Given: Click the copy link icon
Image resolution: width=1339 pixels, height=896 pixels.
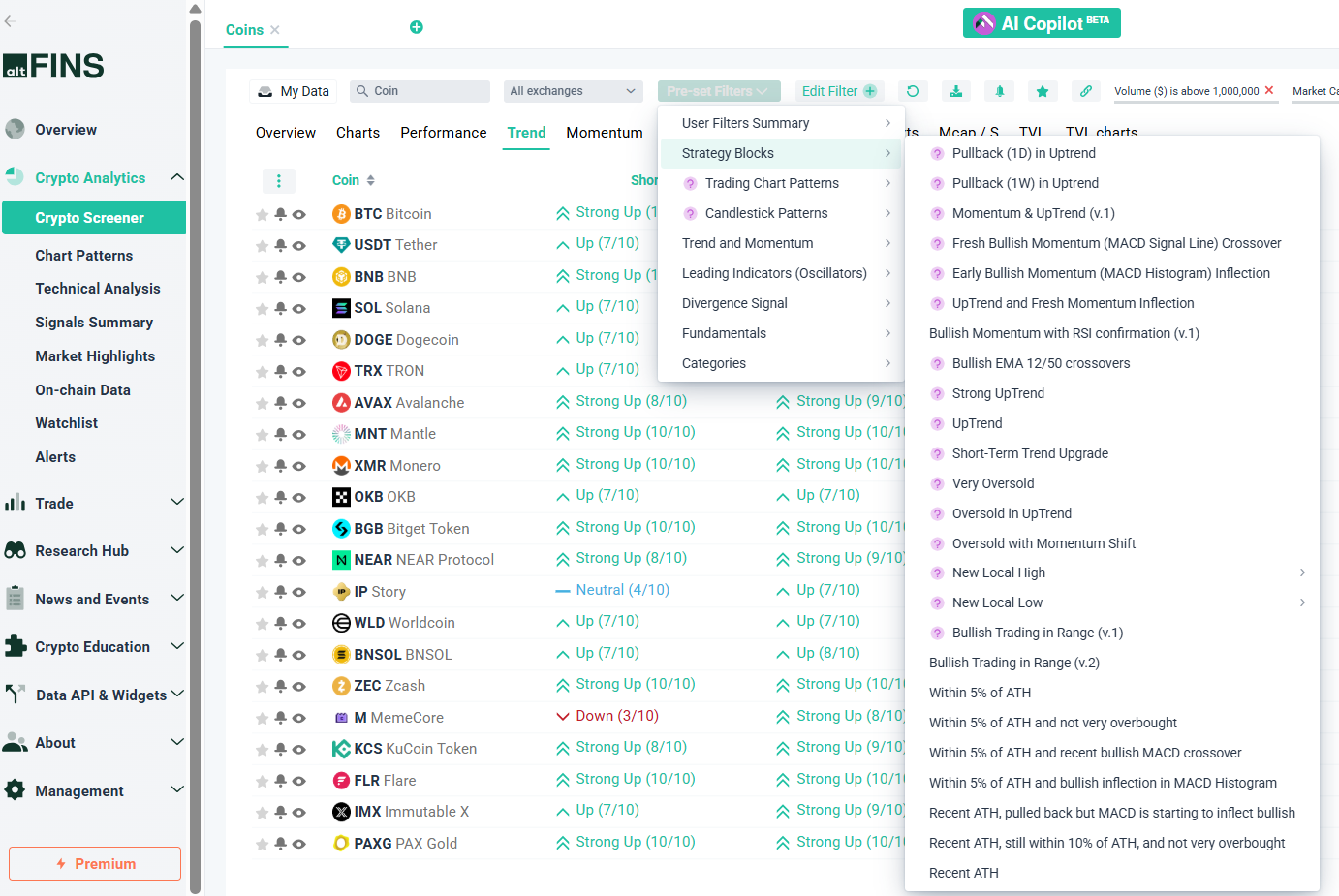Looking at the screenshot, I should (1086, 91).
